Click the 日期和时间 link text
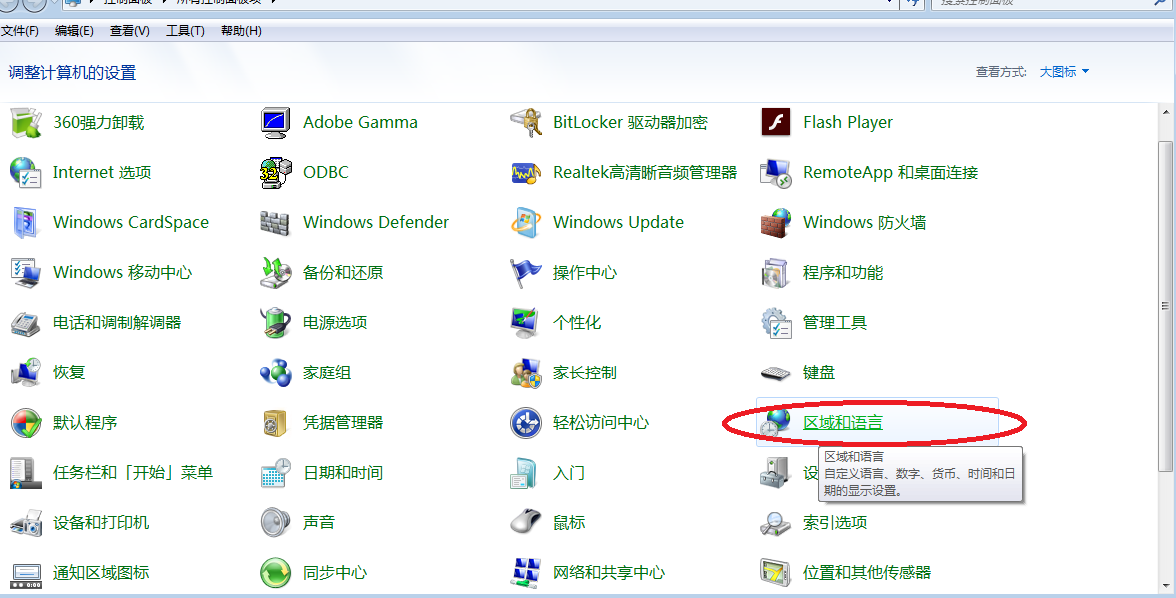1176x598 pixels. coord(343,473)
